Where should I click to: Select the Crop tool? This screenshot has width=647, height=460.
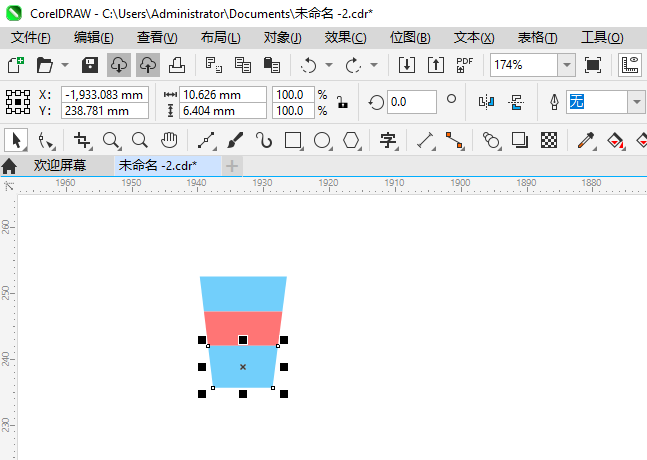coord(82,141)
